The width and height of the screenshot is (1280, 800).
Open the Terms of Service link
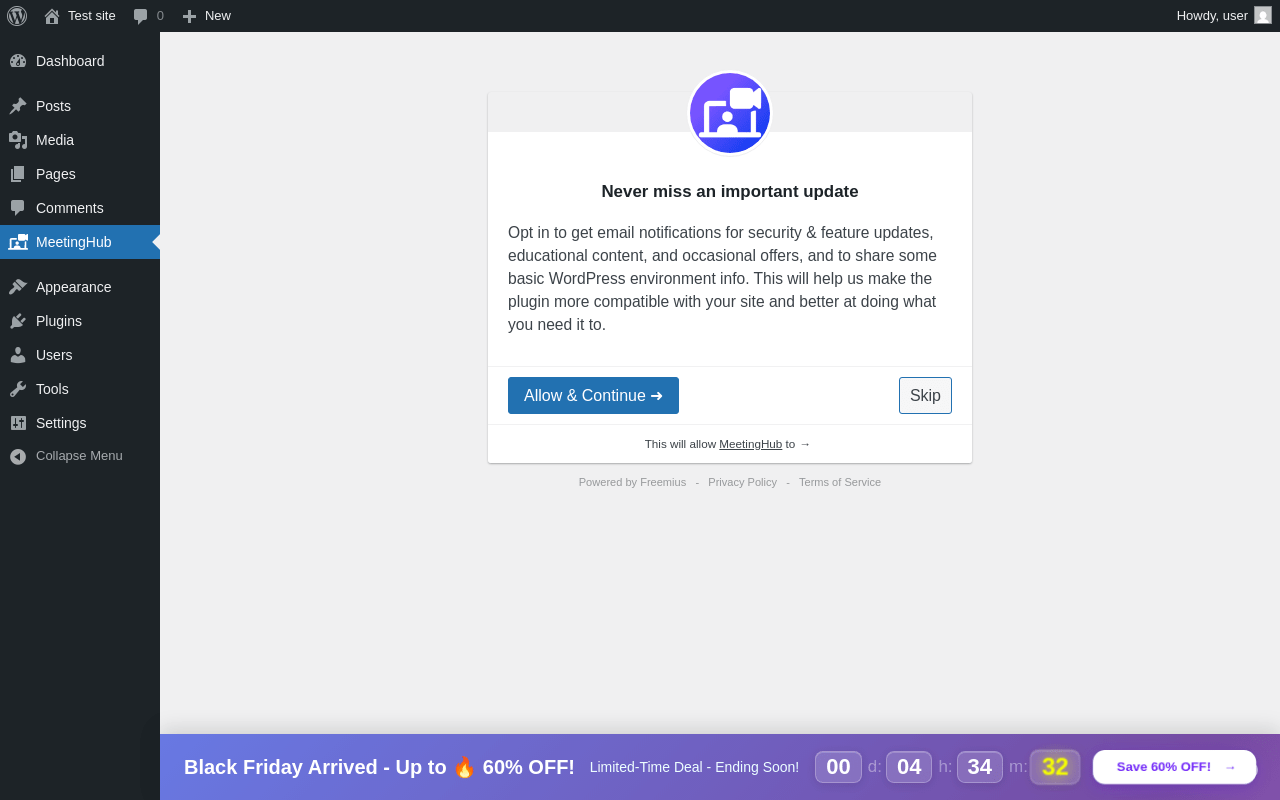point(840,482)
